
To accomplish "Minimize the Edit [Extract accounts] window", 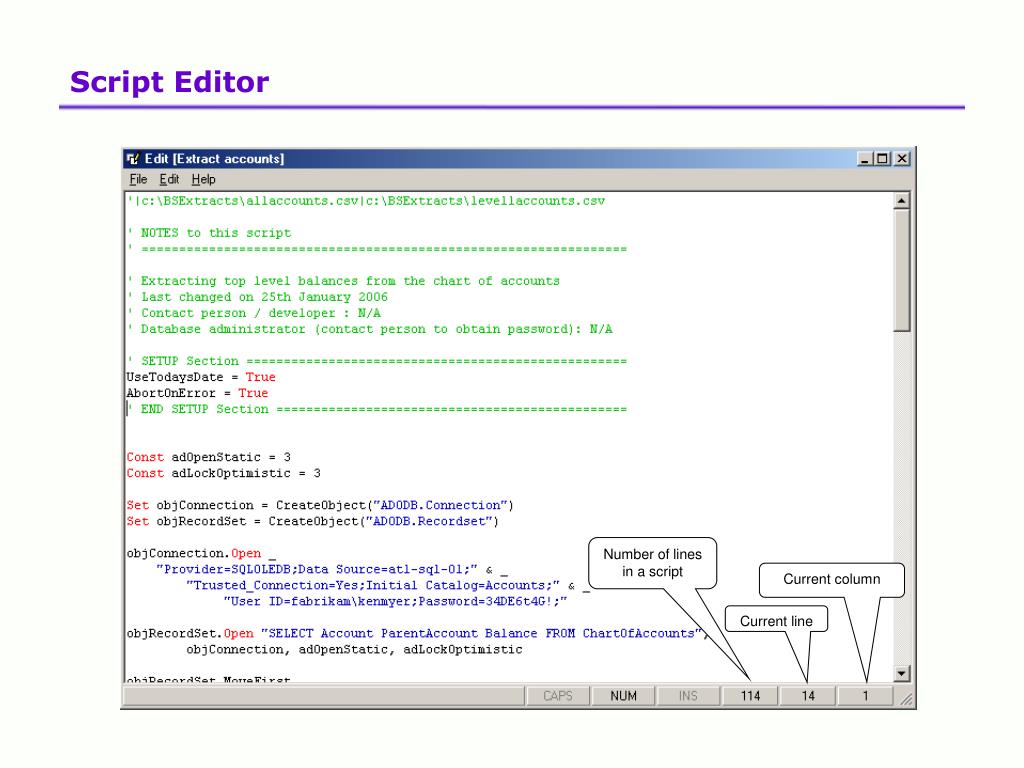I will (x=865, y=159).
